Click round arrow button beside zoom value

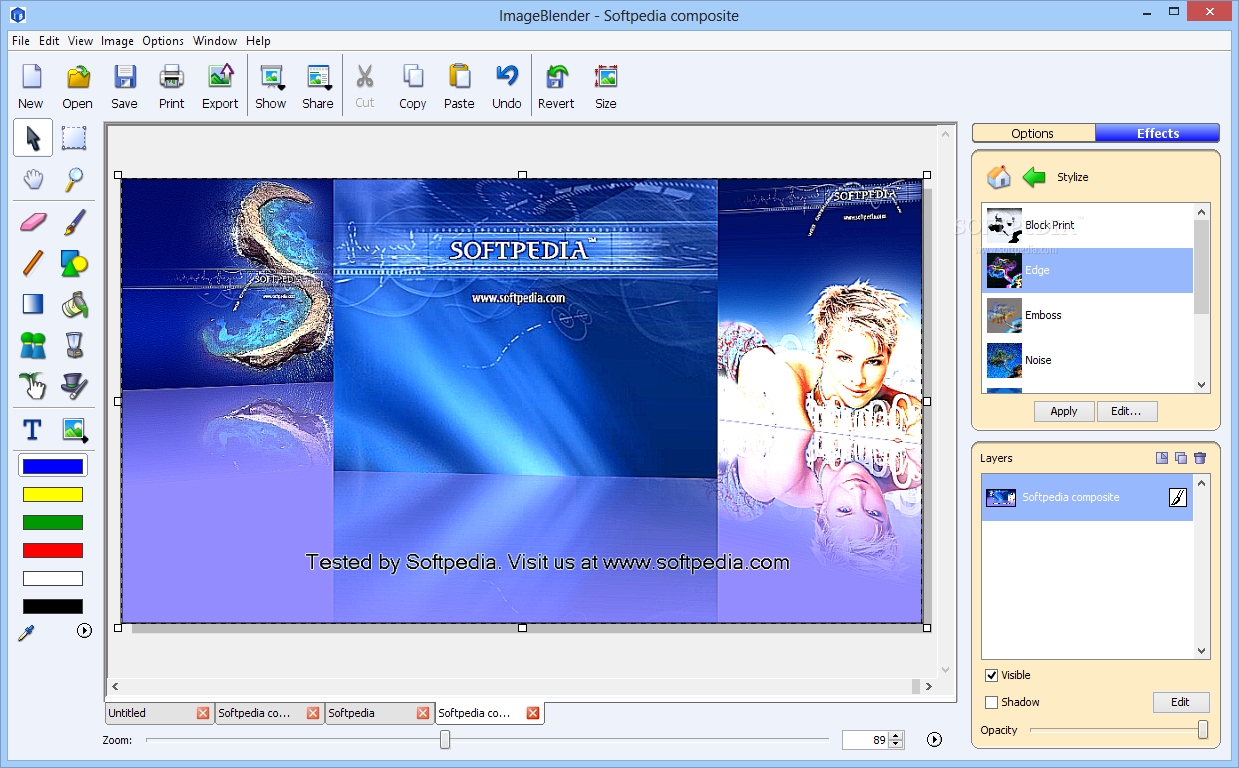click(x=934, y=740)
